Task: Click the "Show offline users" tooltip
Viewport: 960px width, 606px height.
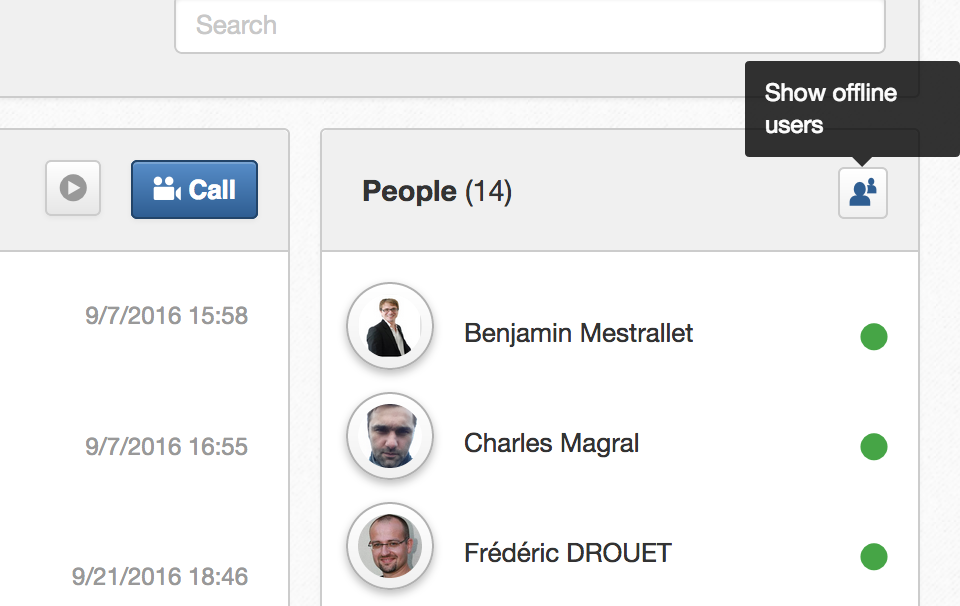Action: click(x=831, y=109)
